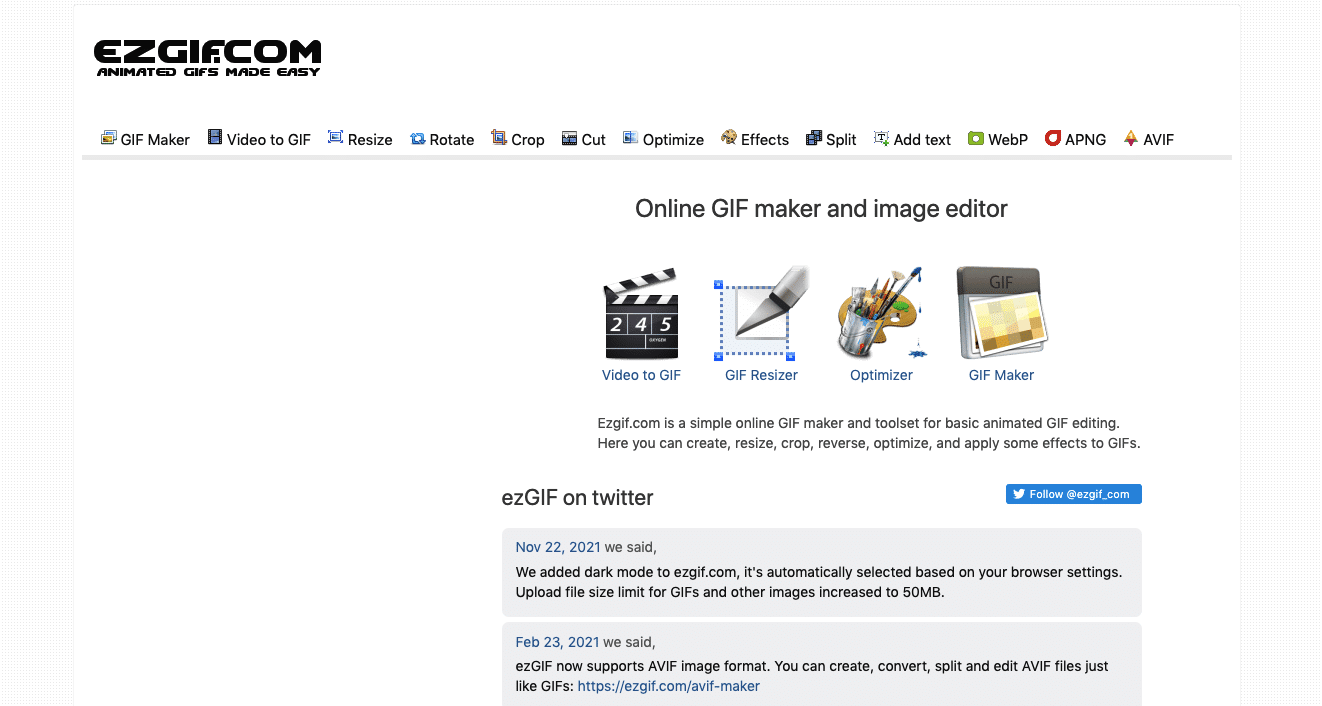Open the Feb 23, 2021 tweet date link
1322x706 pixels.
pos(557,642)
